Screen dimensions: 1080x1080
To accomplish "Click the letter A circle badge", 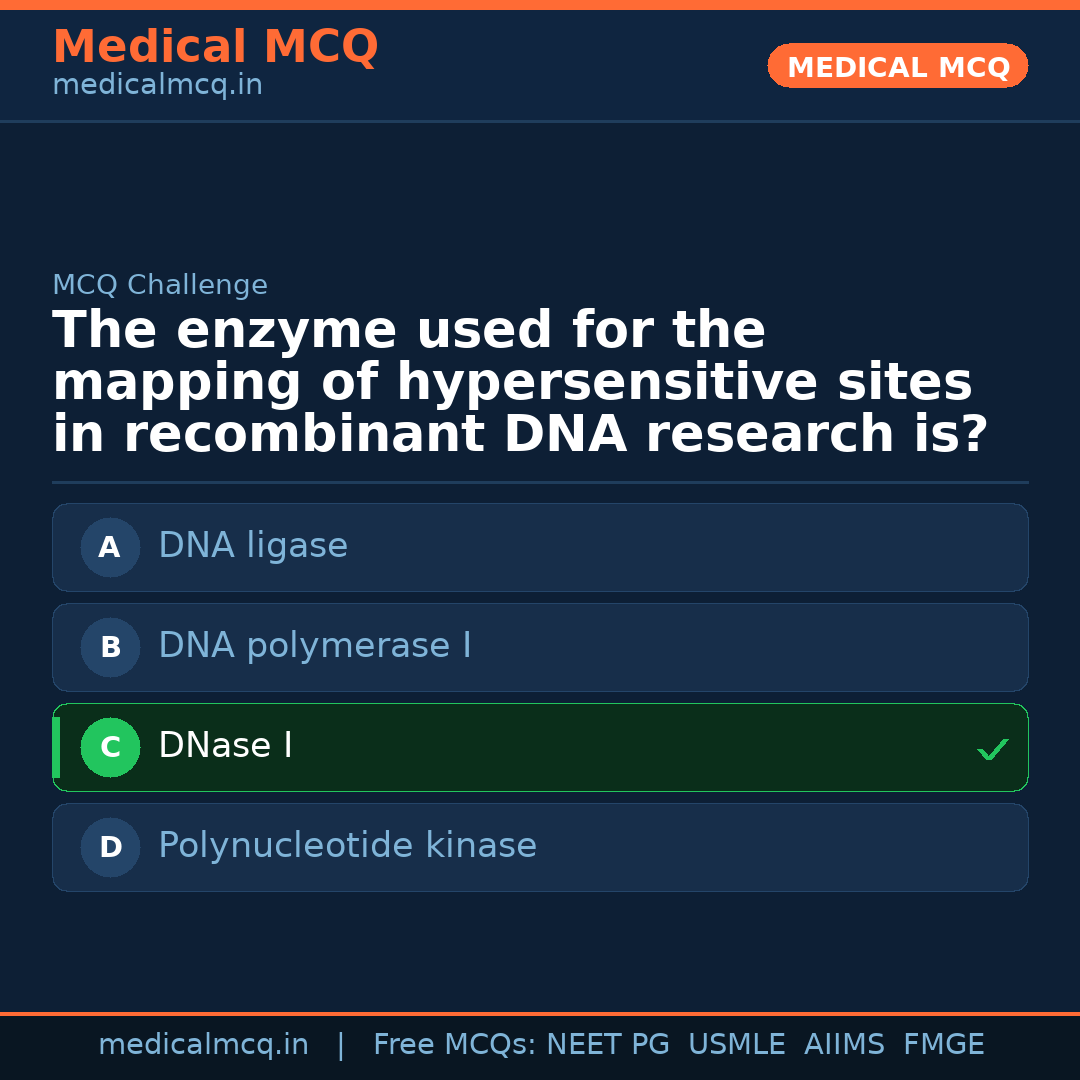I will pyautogui.click(x=110, y=547).
